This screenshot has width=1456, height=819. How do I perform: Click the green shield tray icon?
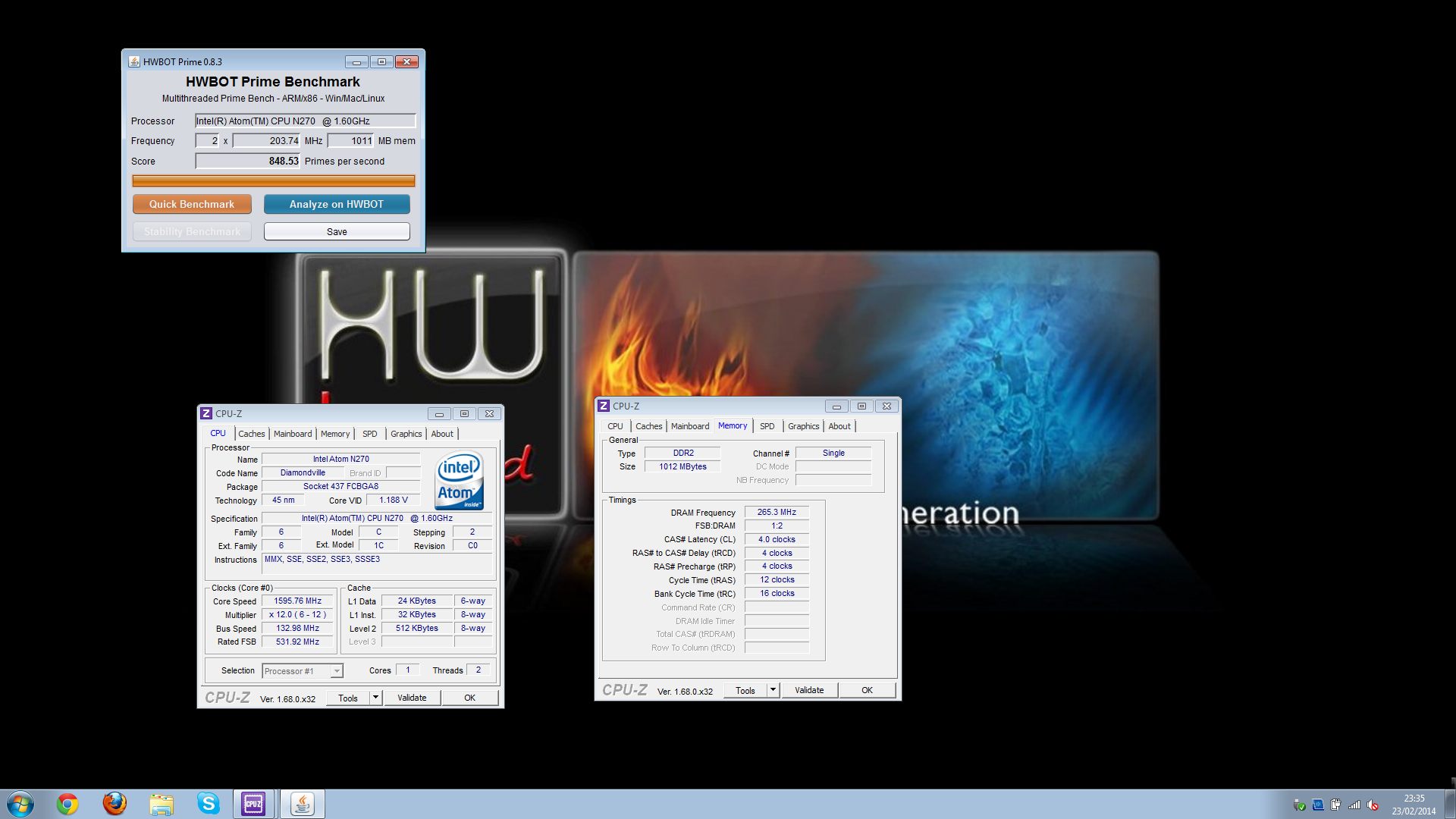pos(1300,805)
